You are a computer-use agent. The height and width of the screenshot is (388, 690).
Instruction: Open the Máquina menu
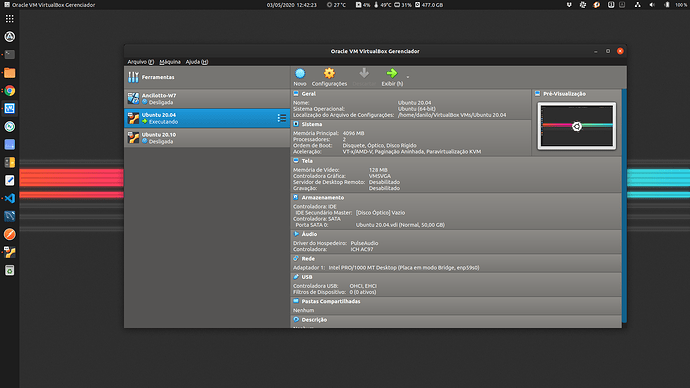coord(170,62)
